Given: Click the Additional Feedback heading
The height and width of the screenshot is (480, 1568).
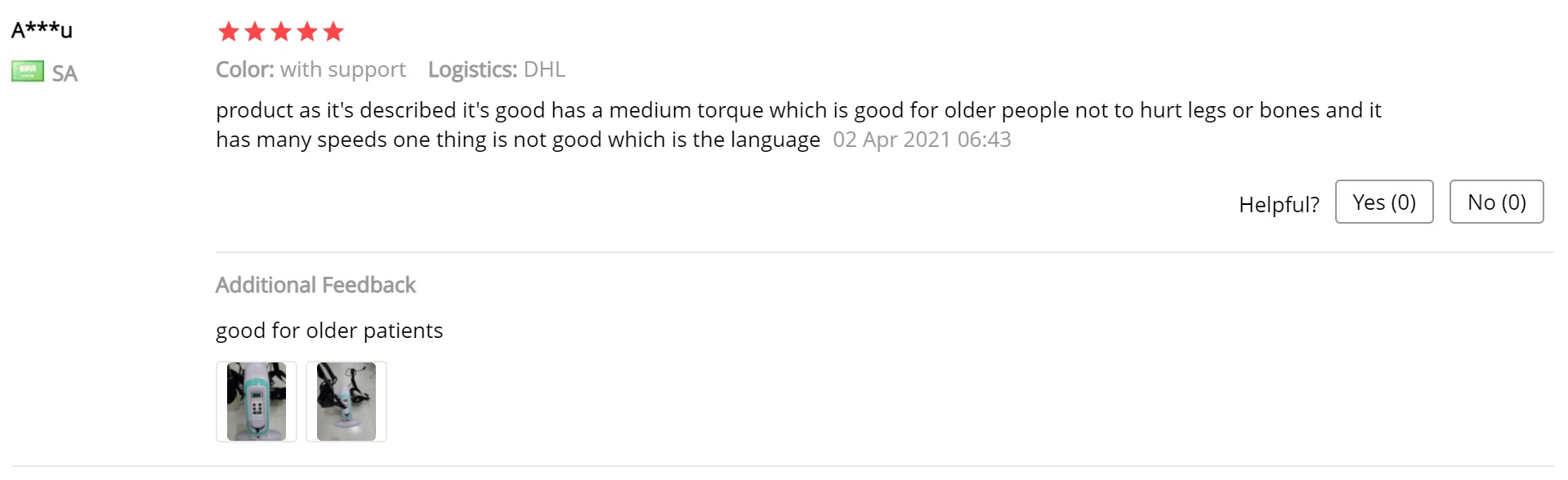Looking at the screenshot, I should 315,285.
